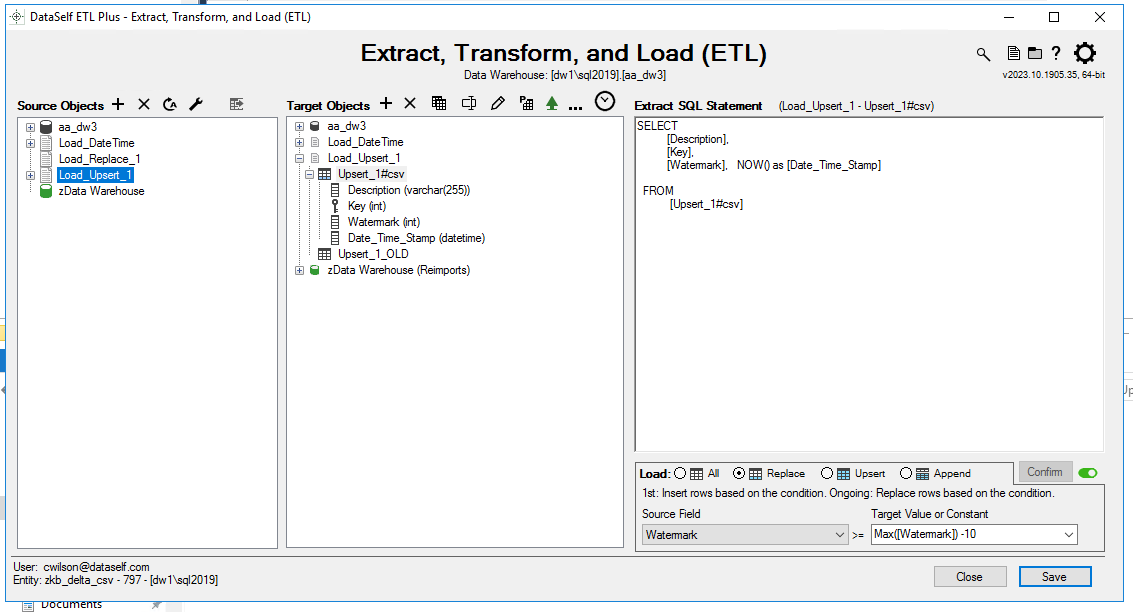Screen dimensions: 1133x612
Task: Open the scheduler clock icon in Target Objects
Action: click(605, 101)
